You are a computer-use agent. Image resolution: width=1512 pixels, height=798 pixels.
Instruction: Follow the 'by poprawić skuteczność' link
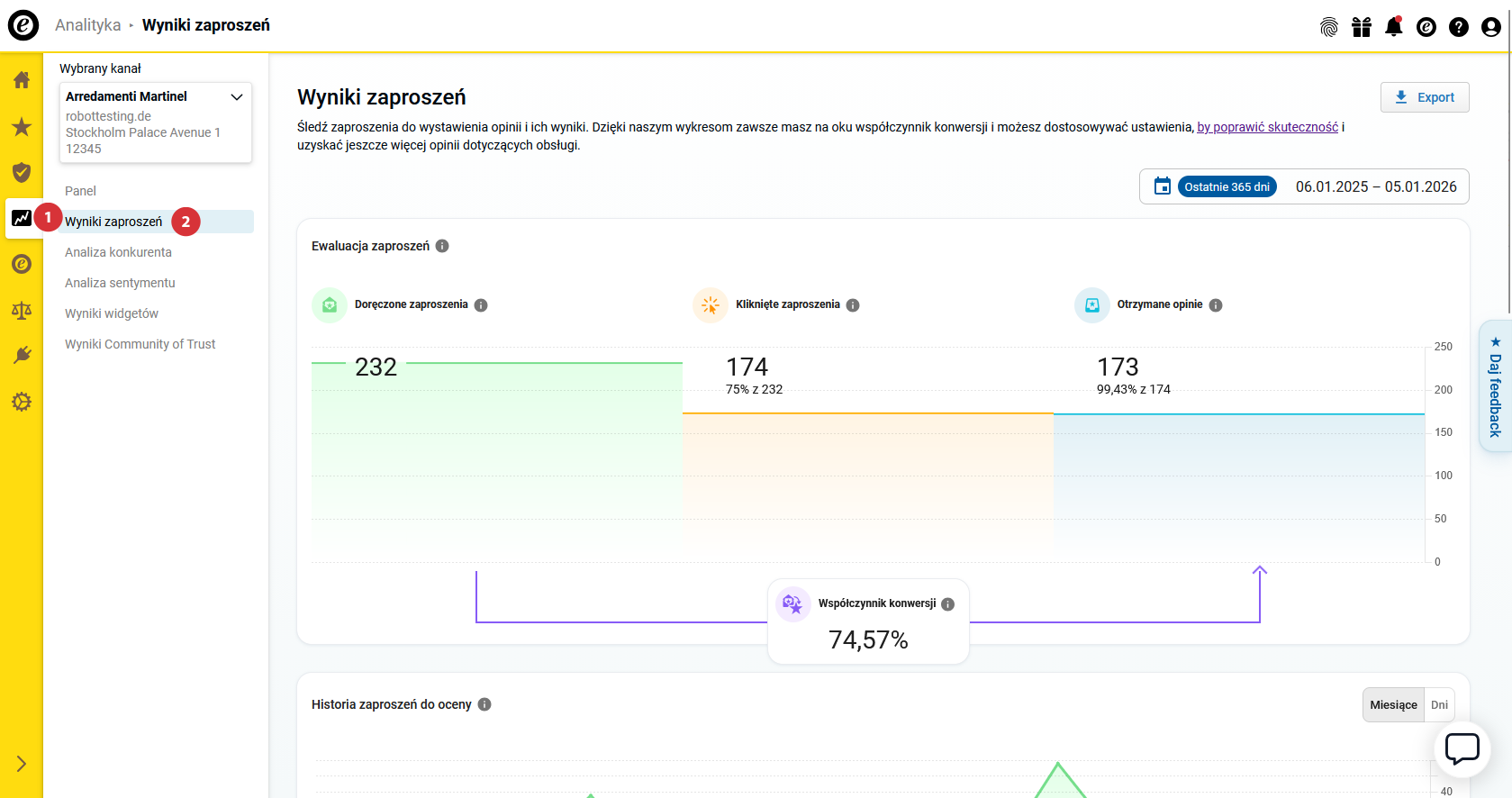tap(1267, 127)
